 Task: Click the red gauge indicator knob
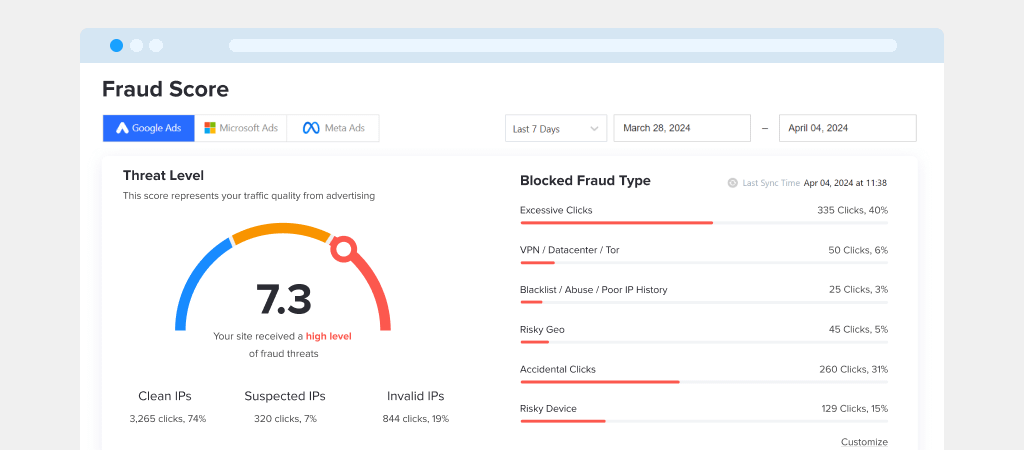pos(343,248)
